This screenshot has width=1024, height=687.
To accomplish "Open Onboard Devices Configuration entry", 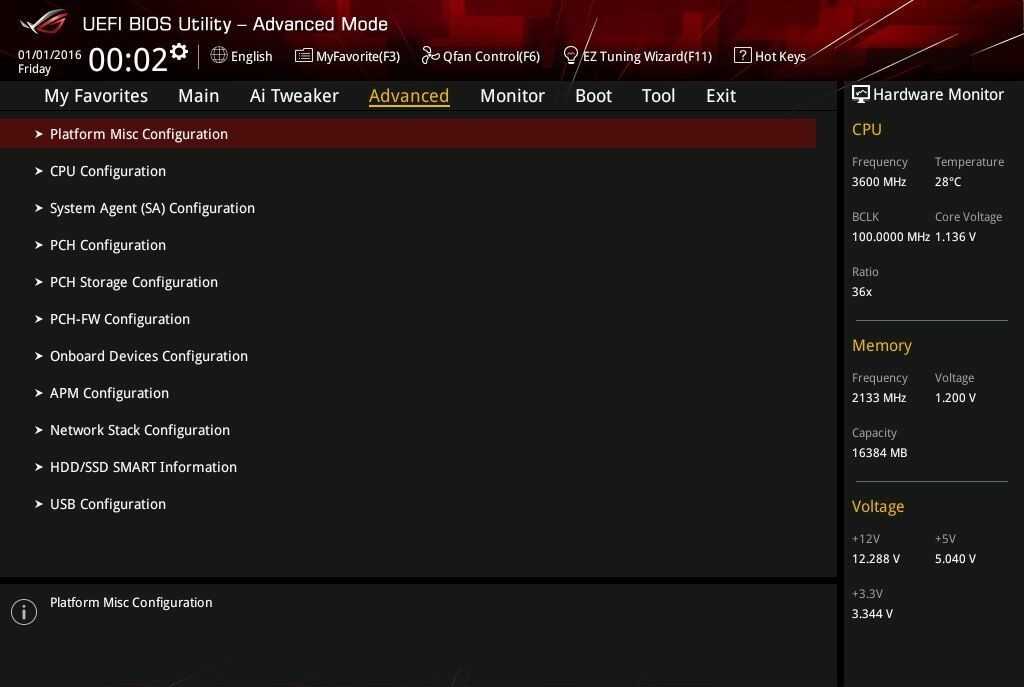I will pyautogui.click(x=149, y=356).
